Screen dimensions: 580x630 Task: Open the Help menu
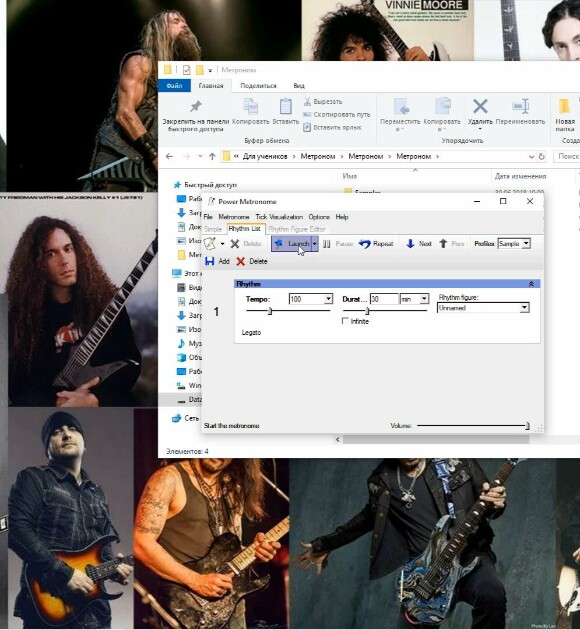coord(342,217)
